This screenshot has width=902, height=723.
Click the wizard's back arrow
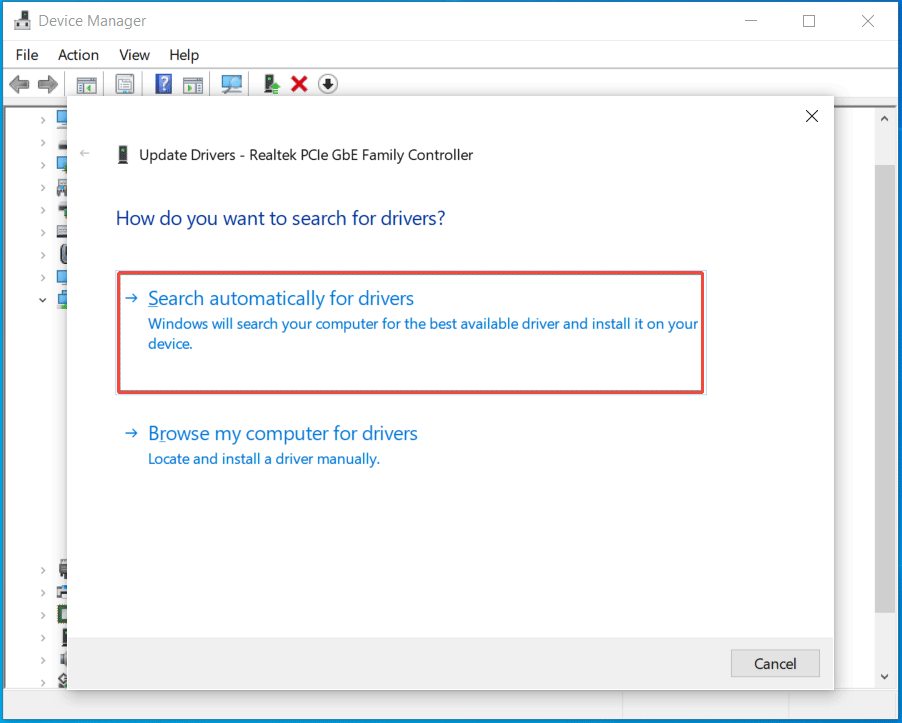85,154
